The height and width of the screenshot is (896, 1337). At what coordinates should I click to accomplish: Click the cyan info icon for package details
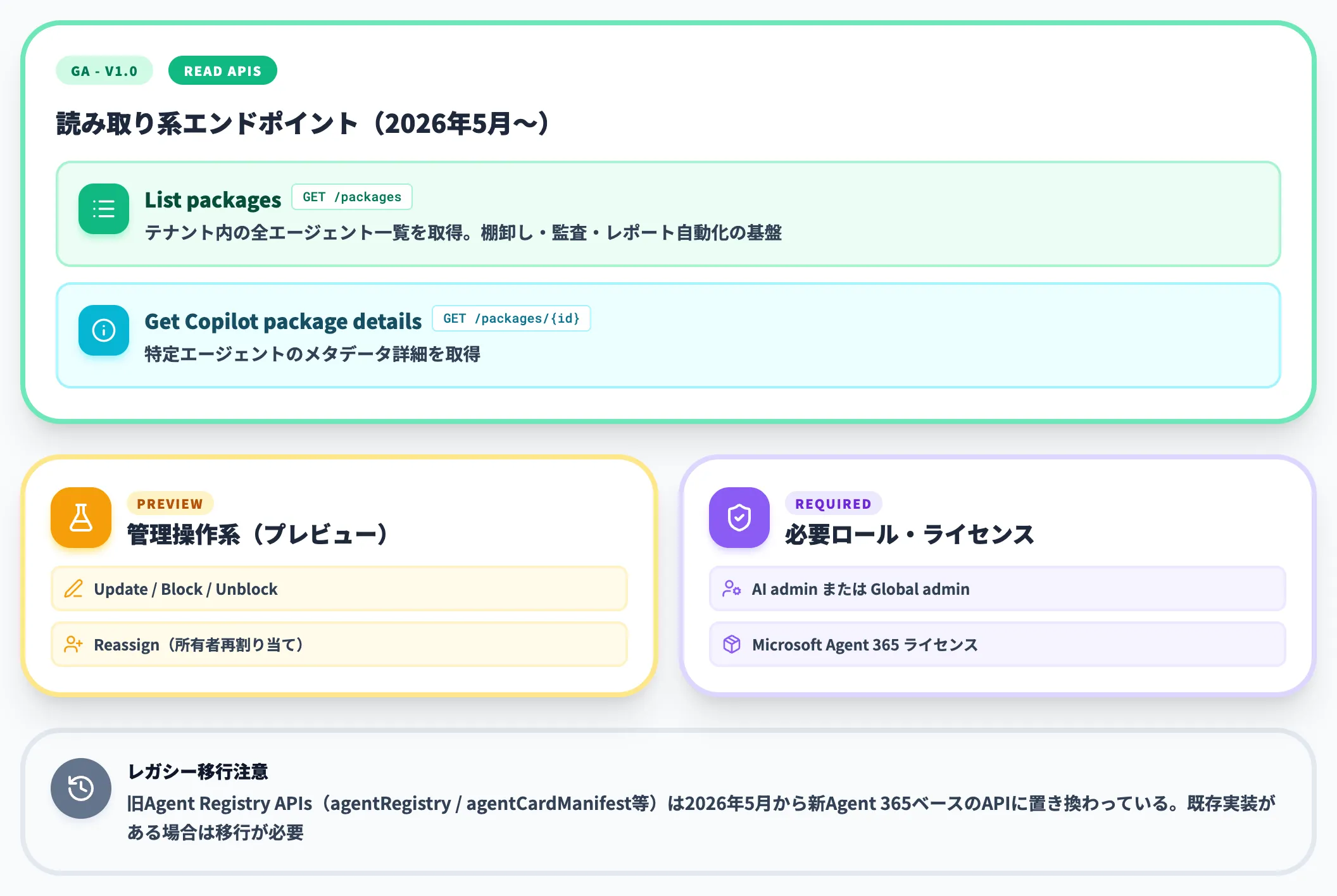click(104, 330)
